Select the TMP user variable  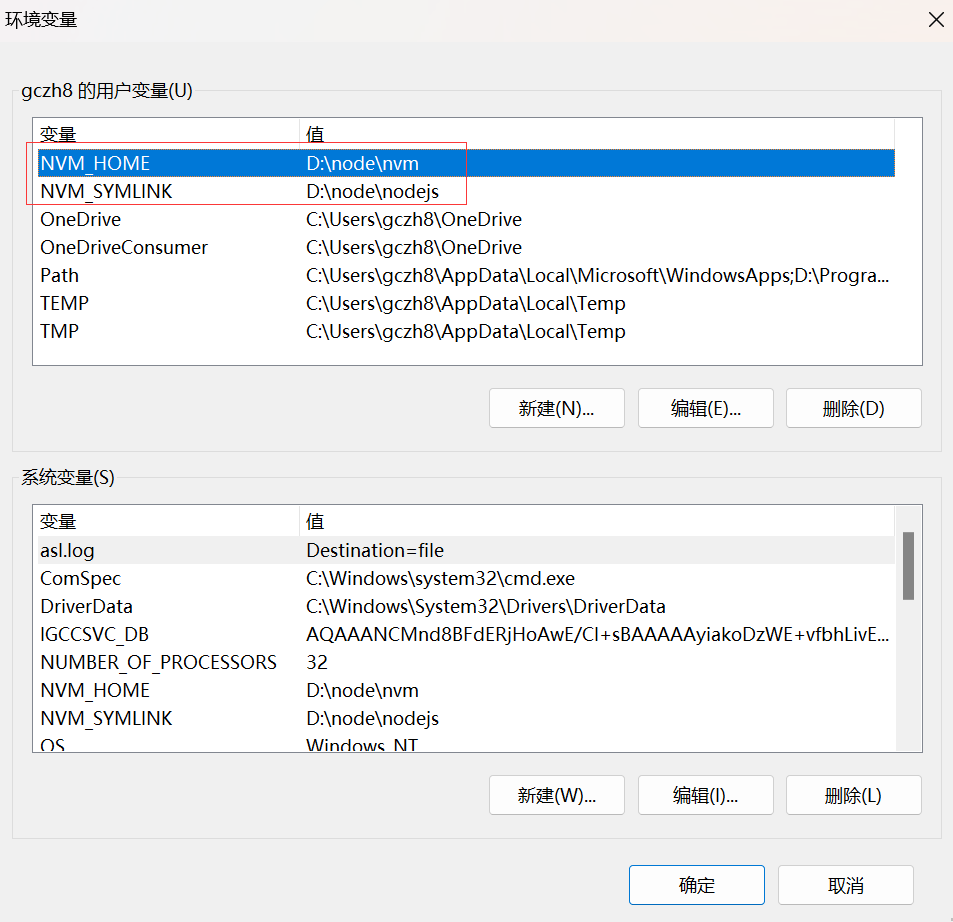(x=466, y=331)
